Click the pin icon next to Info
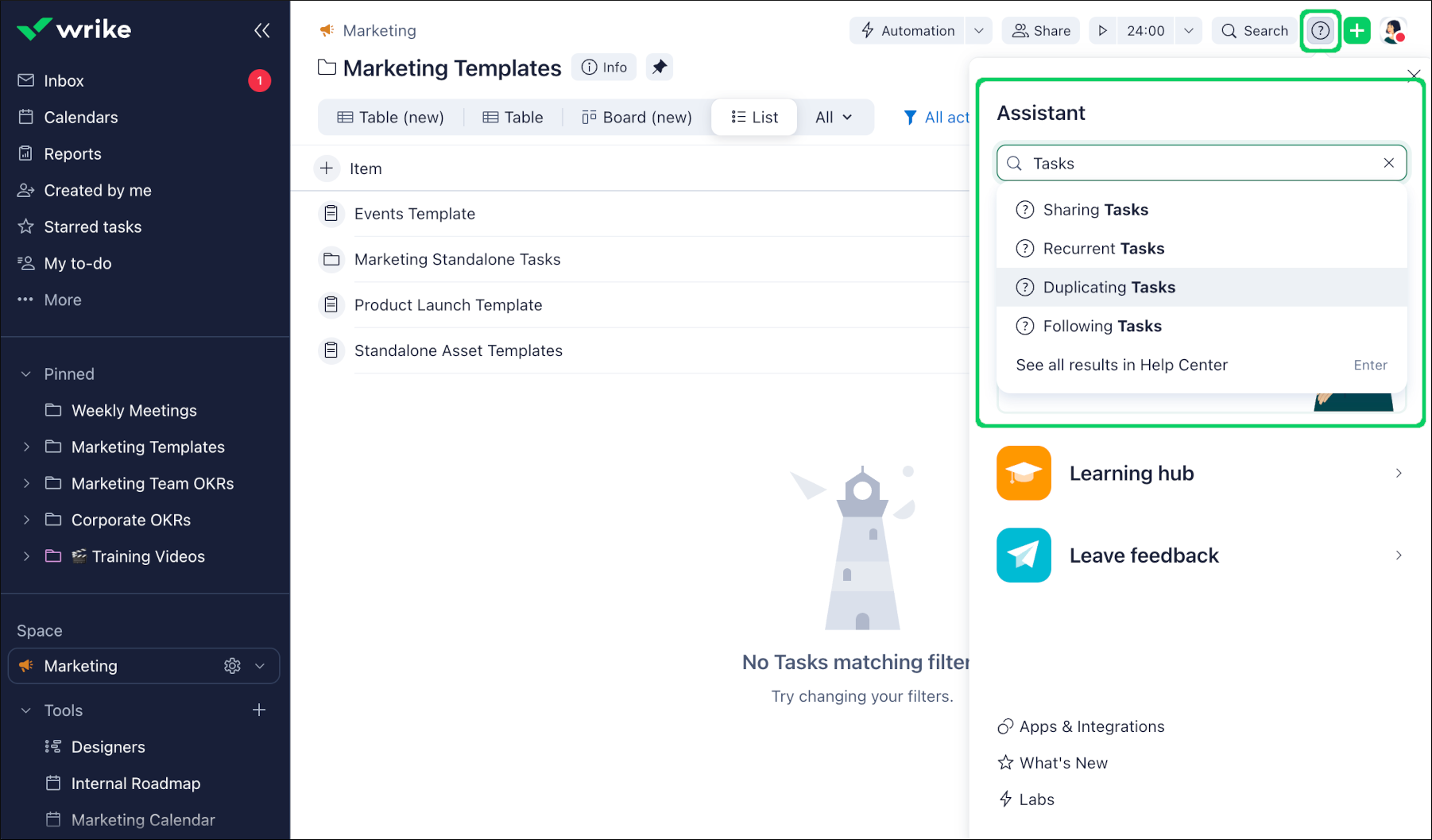 click(660, 68)
